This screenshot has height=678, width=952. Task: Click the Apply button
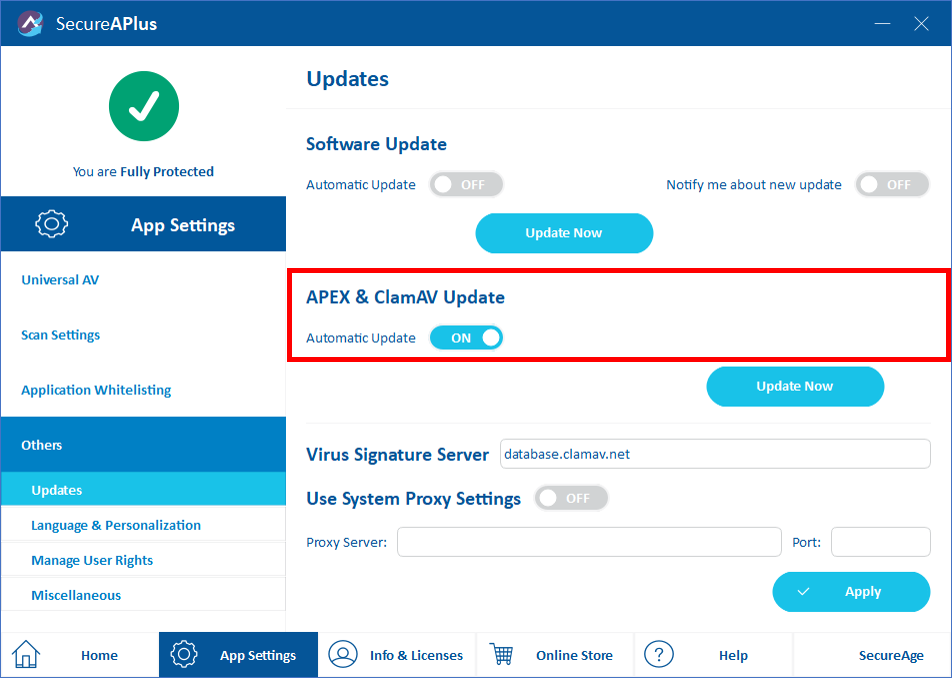point(851,592)
